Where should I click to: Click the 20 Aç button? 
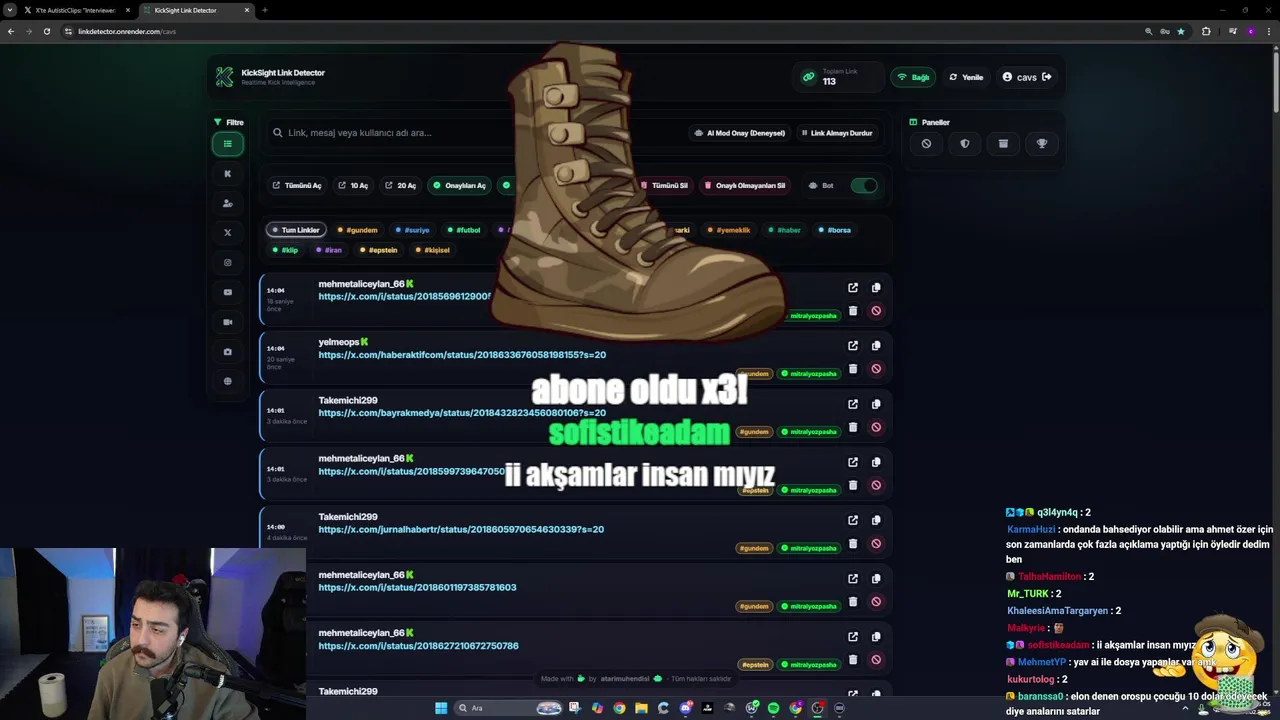[x=400, y=185]
